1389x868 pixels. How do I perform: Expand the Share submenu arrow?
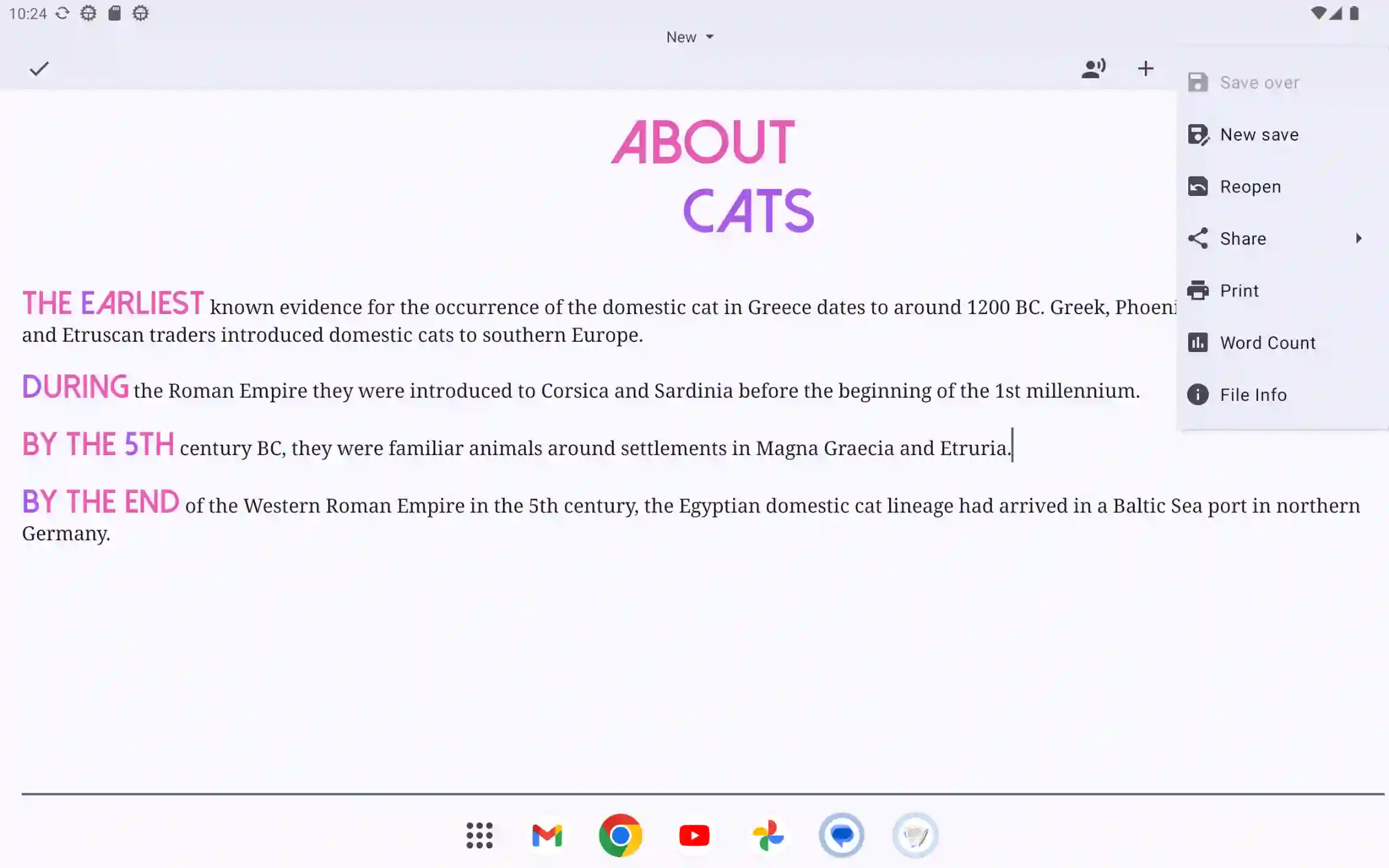1359,239
